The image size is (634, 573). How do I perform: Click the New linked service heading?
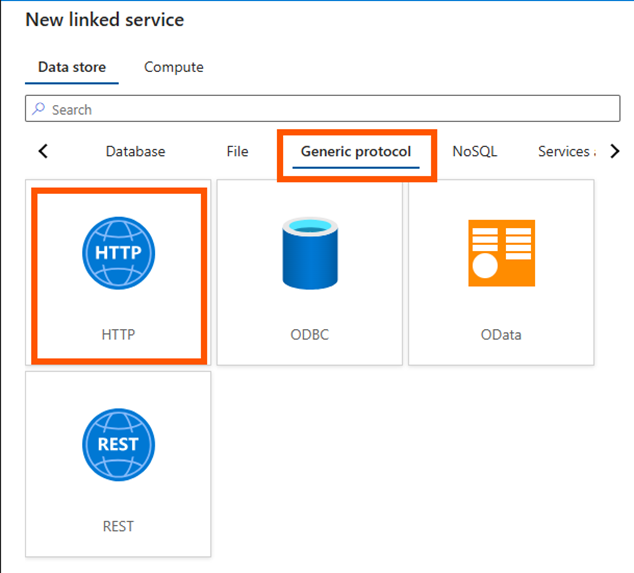105,20
